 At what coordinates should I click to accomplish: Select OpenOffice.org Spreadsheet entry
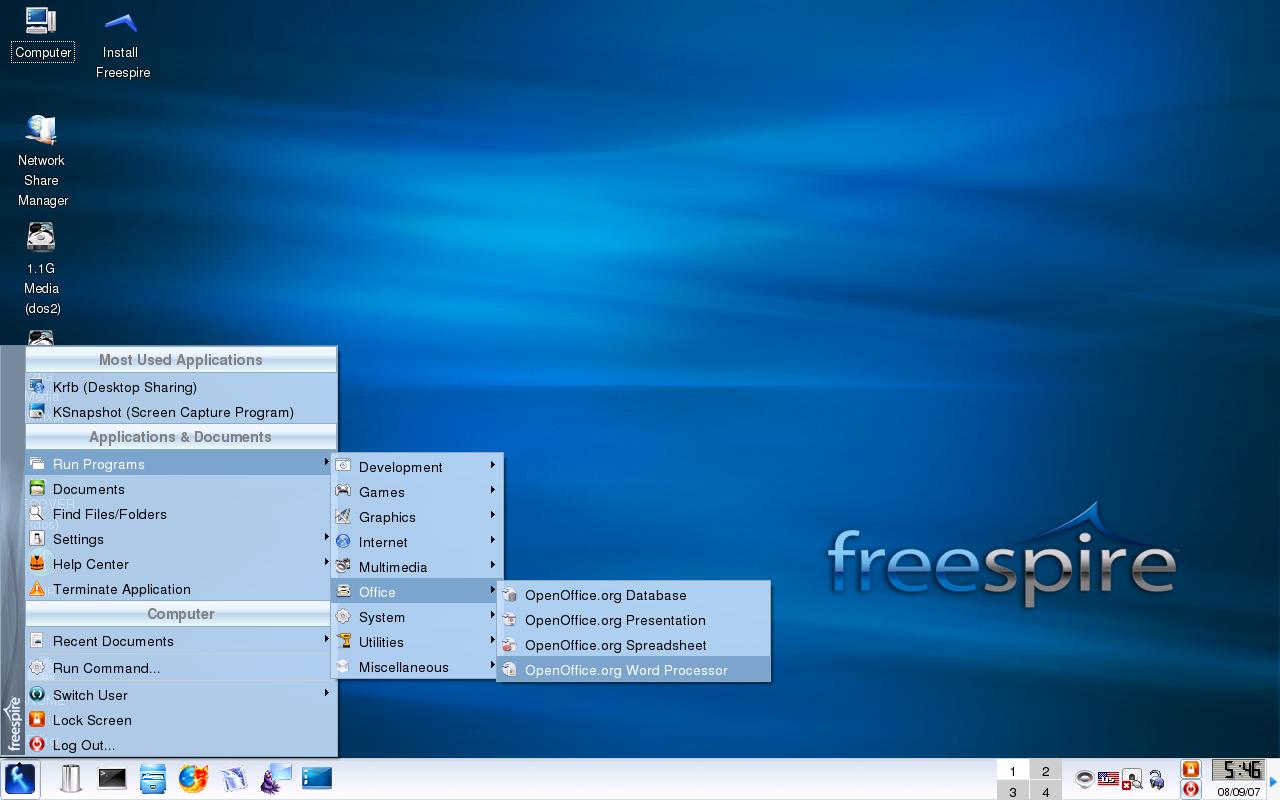pyautogui.click(x=634, y=645)
